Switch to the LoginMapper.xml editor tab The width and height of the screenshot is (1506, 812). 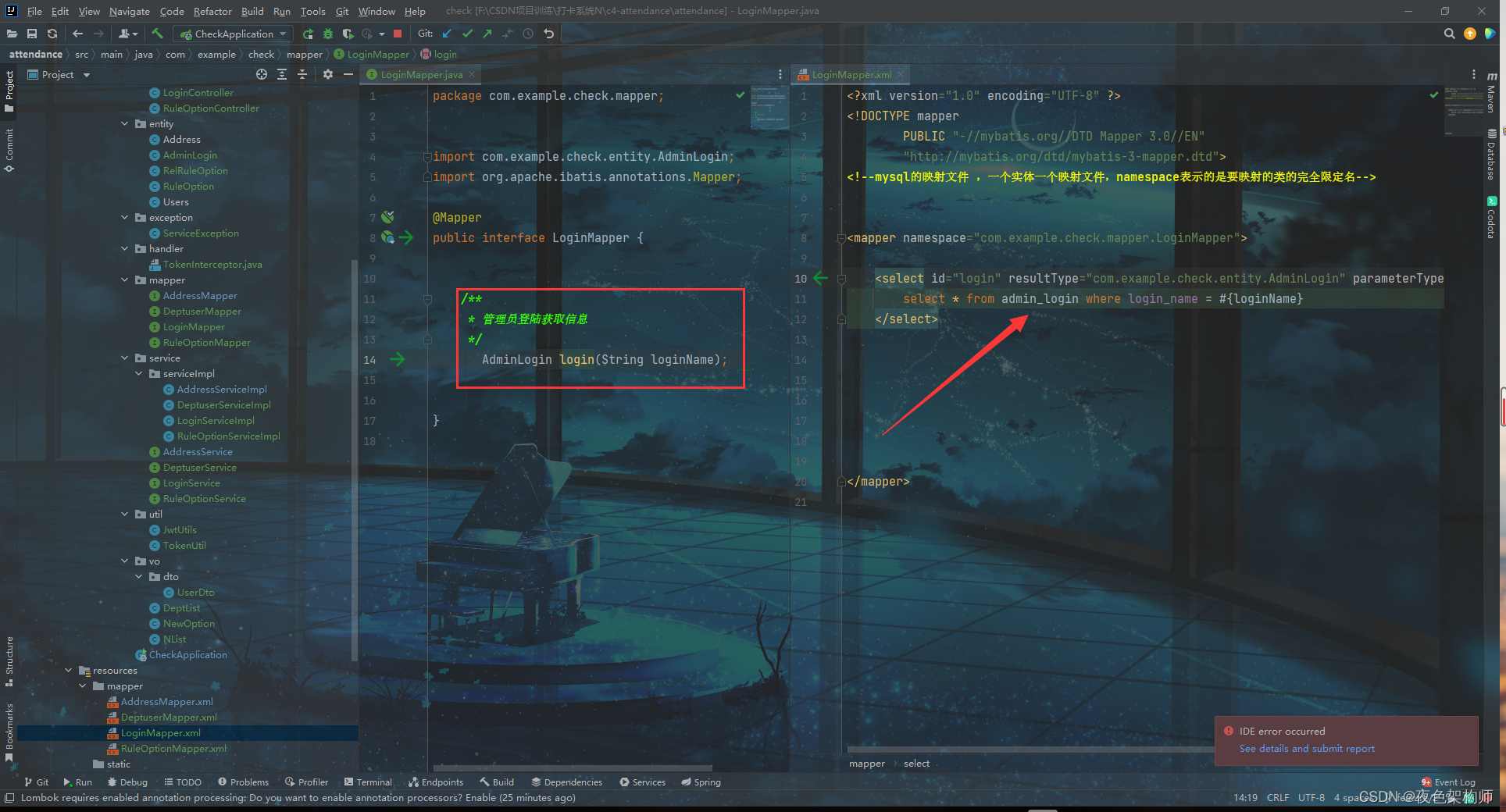(851, 74)
